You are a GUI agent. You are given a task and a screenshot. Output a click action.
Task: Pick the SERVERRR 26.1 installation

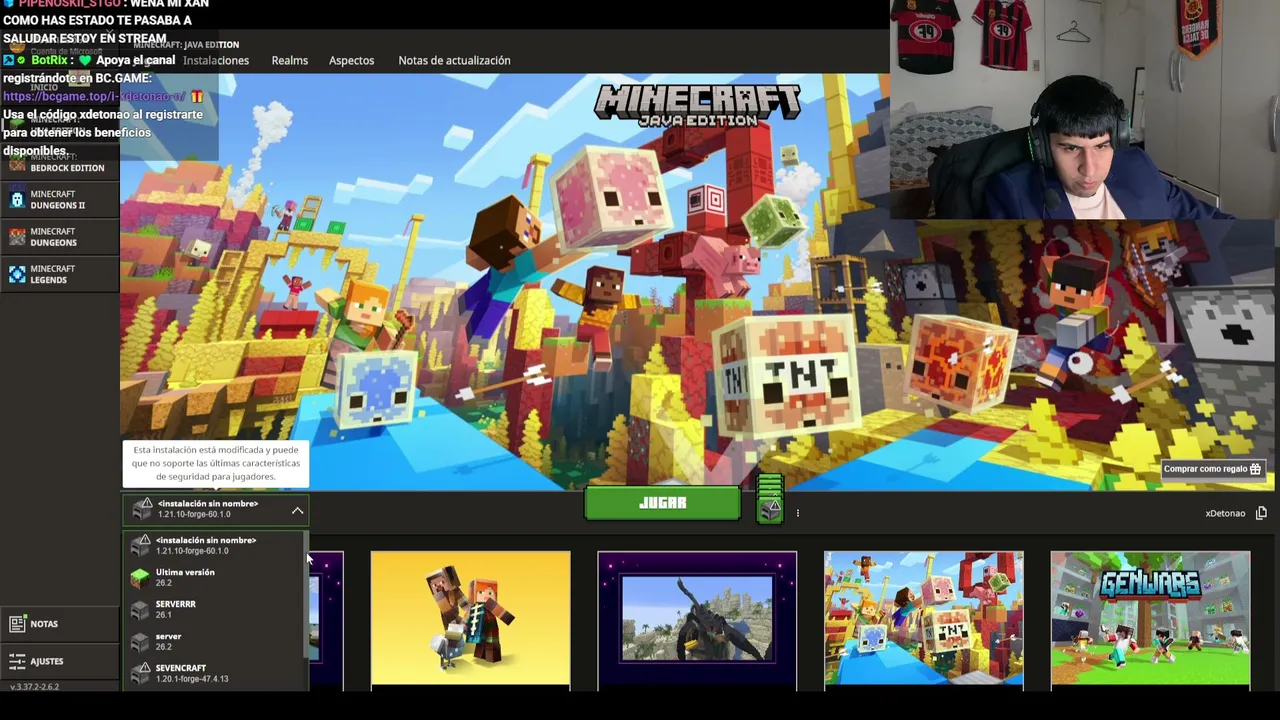coord(215,610)
